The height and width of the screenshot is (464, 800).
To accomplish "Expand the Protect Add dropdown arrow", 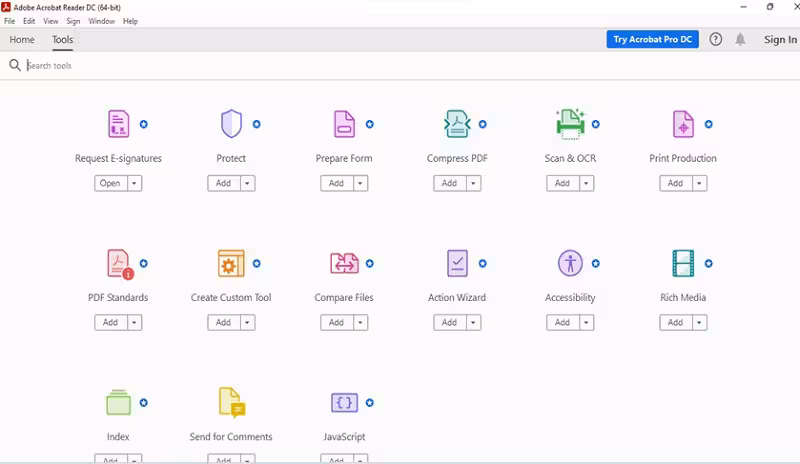I will 247,183.
